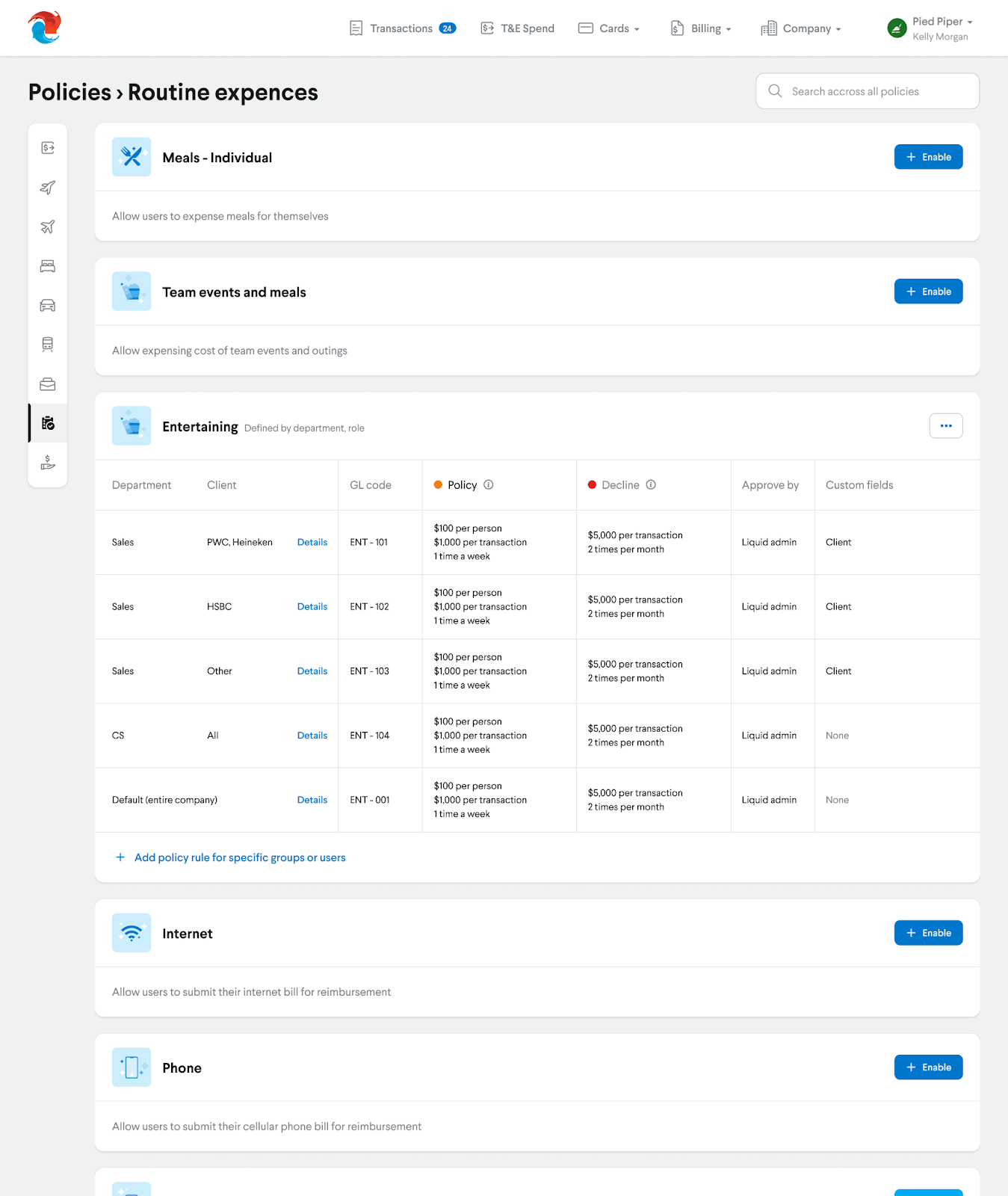Enable the Meals - Individual policy

[928, 157]
